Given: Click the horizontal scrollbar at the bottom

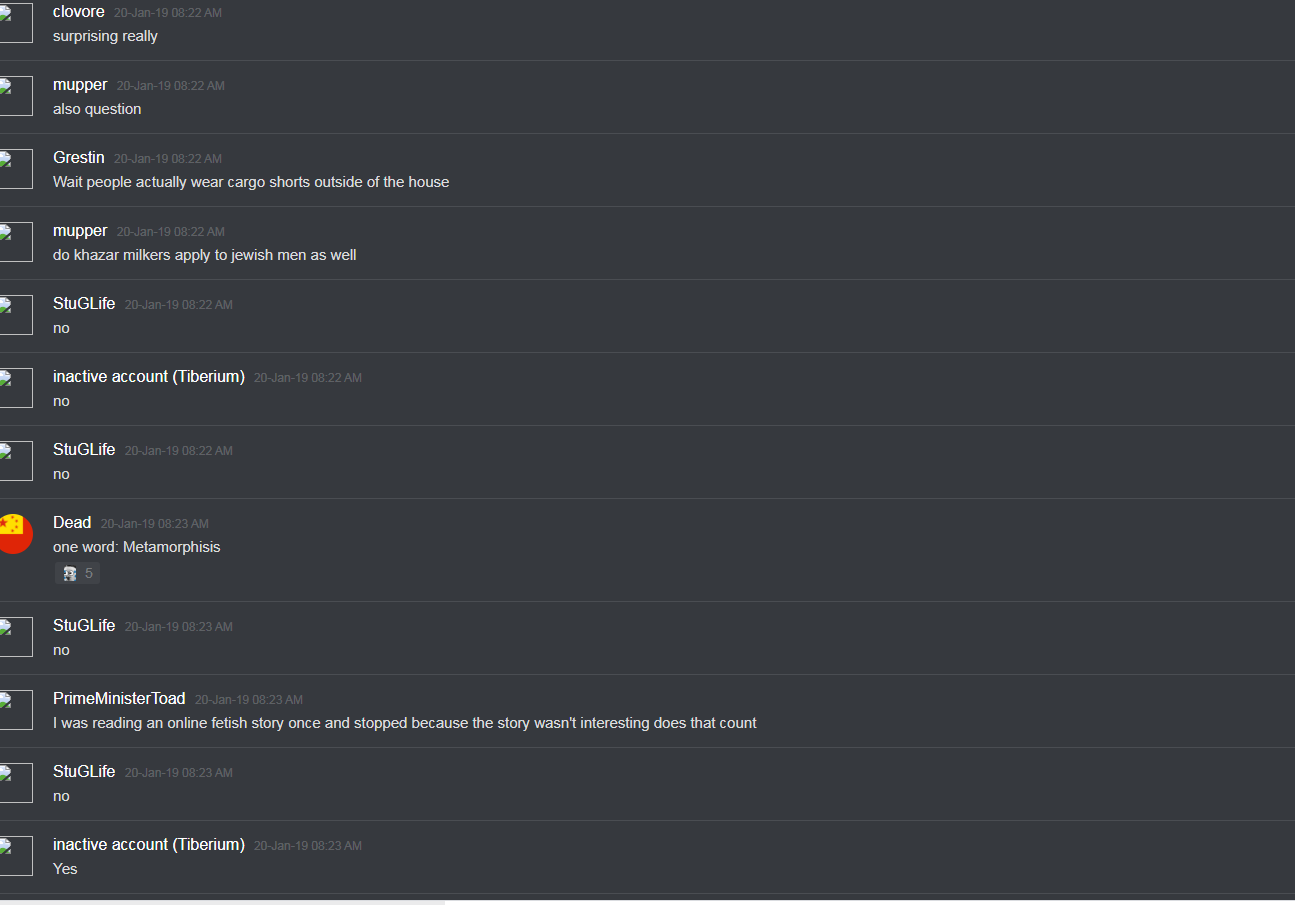Looking at the screenshot, I should click(x=222, y=901).
